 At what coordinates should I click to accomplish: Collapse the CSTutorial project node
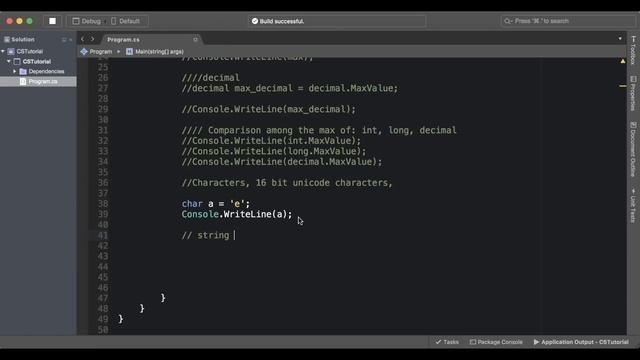click(9, 61)
